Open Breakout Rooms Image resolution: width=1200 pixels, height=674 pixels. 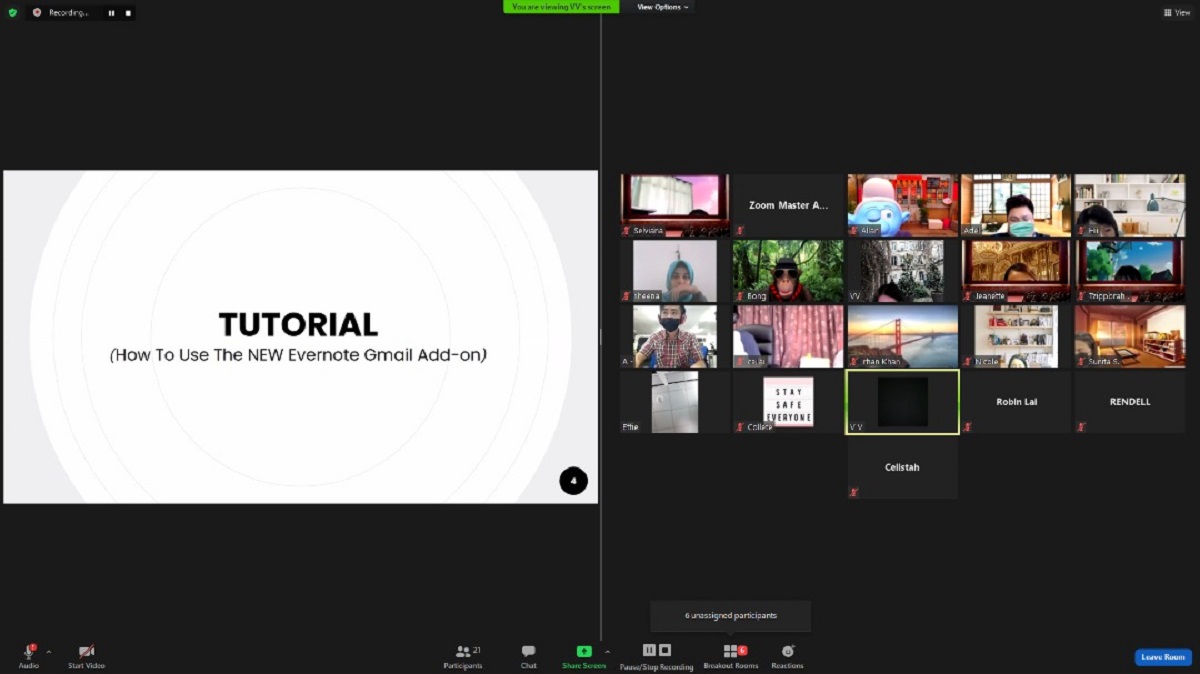point(731,656)
